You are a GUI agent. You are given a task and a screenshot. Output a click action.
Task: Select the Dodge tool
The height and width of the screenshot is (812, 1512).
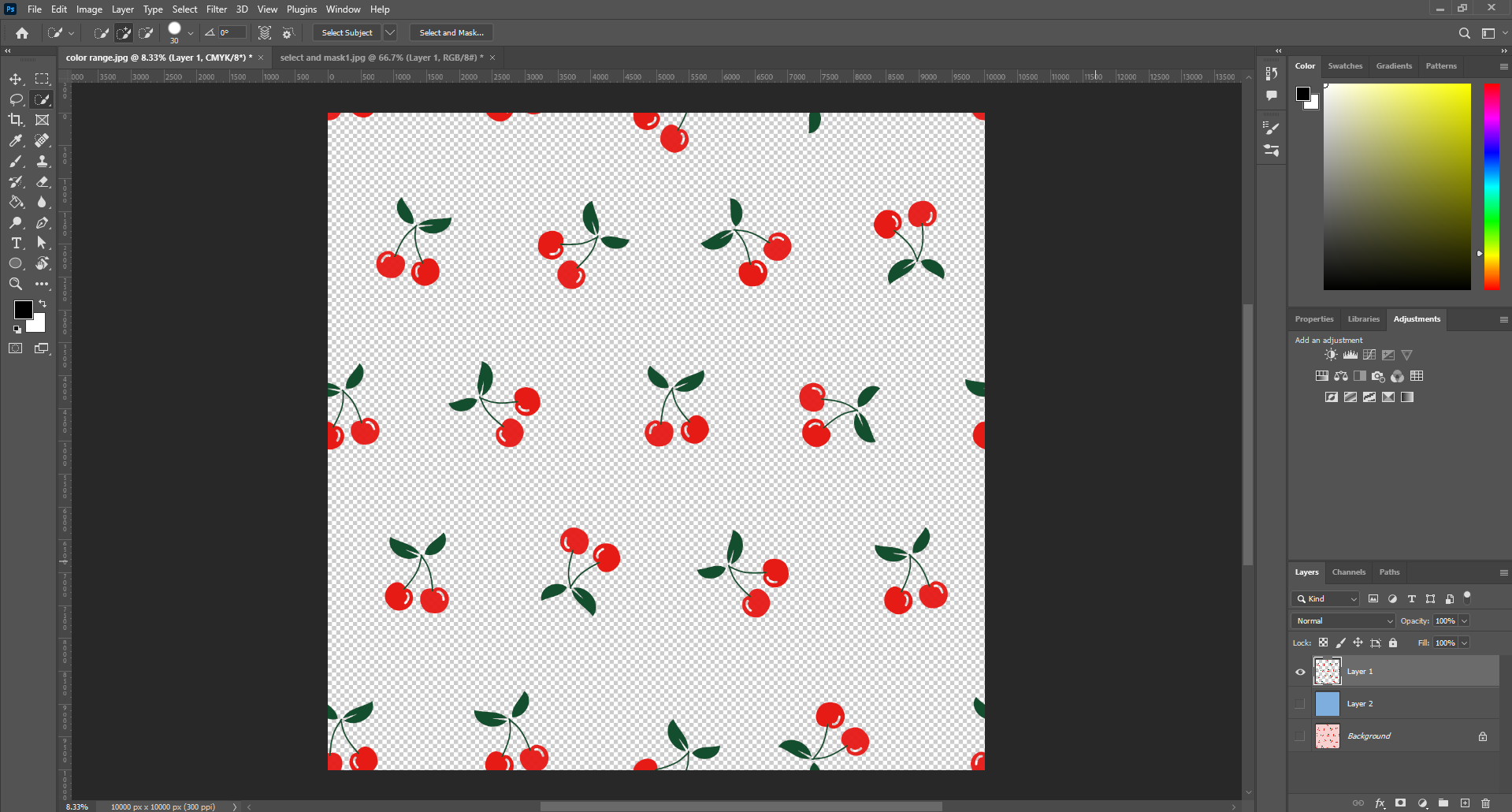coord(16,222)
